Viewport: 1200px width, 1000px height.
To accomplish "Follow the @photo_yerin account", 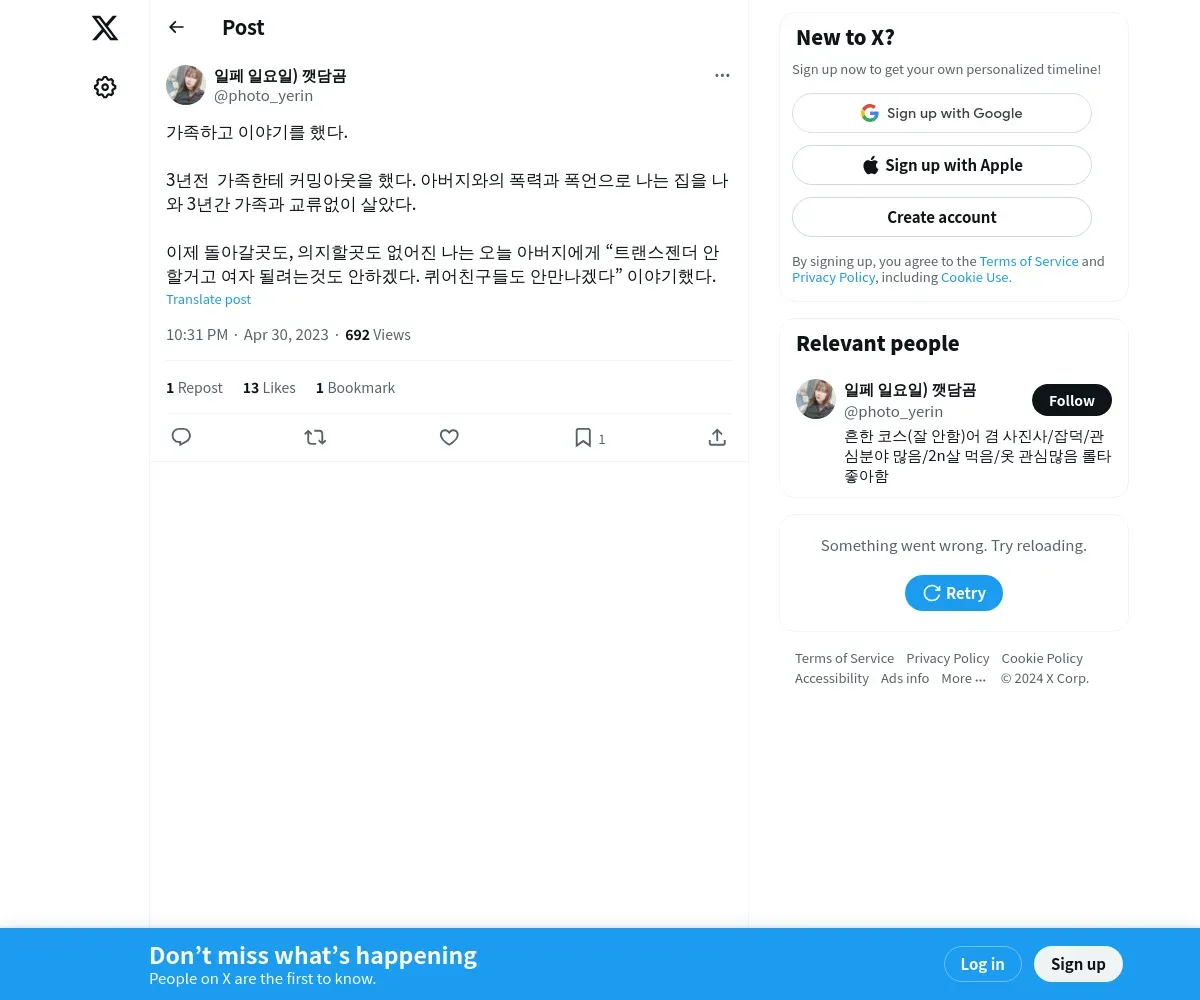I will pyautogui.click(x=1072, y=400).
